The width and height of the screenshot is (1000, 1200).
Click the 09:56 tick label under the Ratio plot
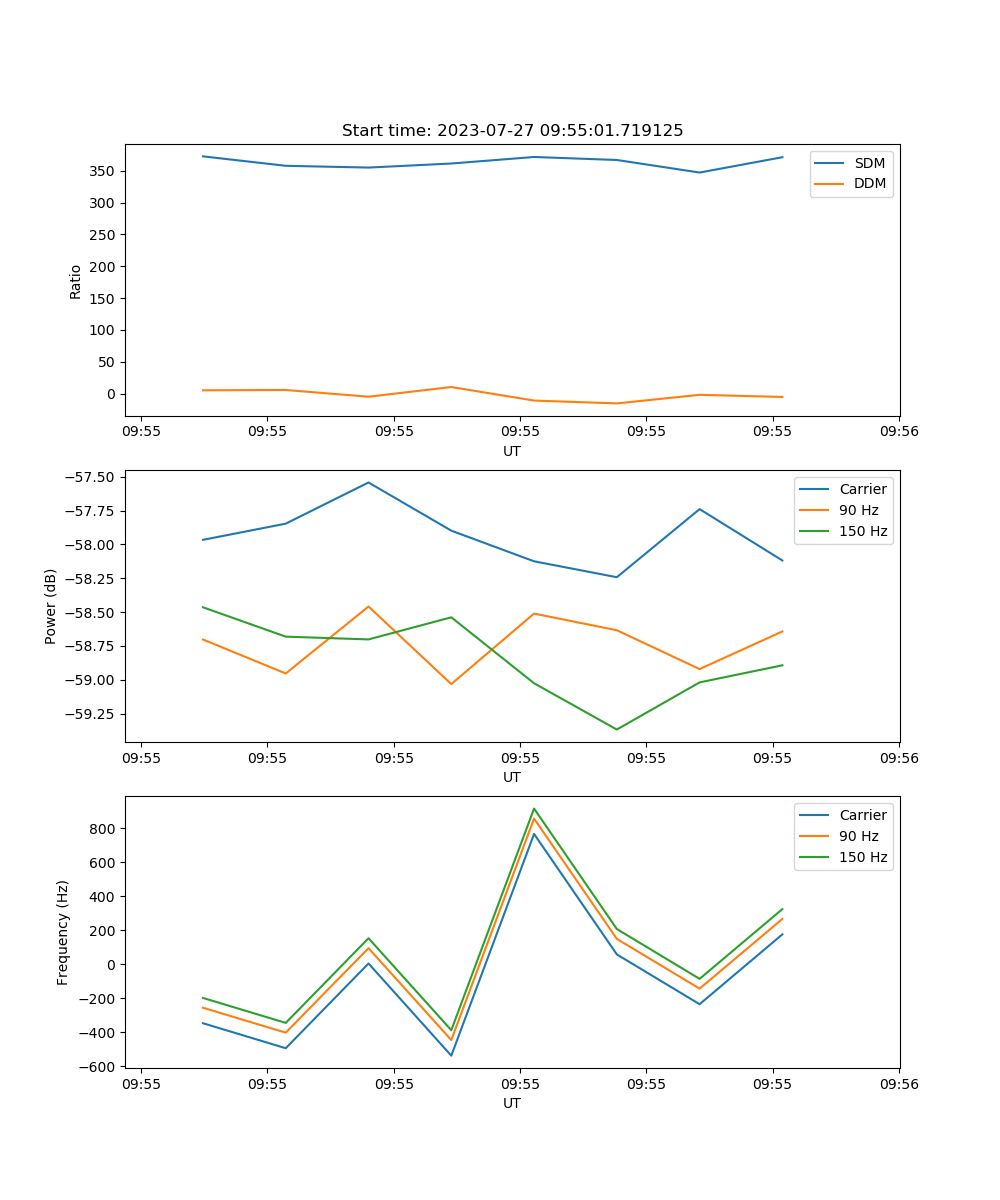pos(898,432)
